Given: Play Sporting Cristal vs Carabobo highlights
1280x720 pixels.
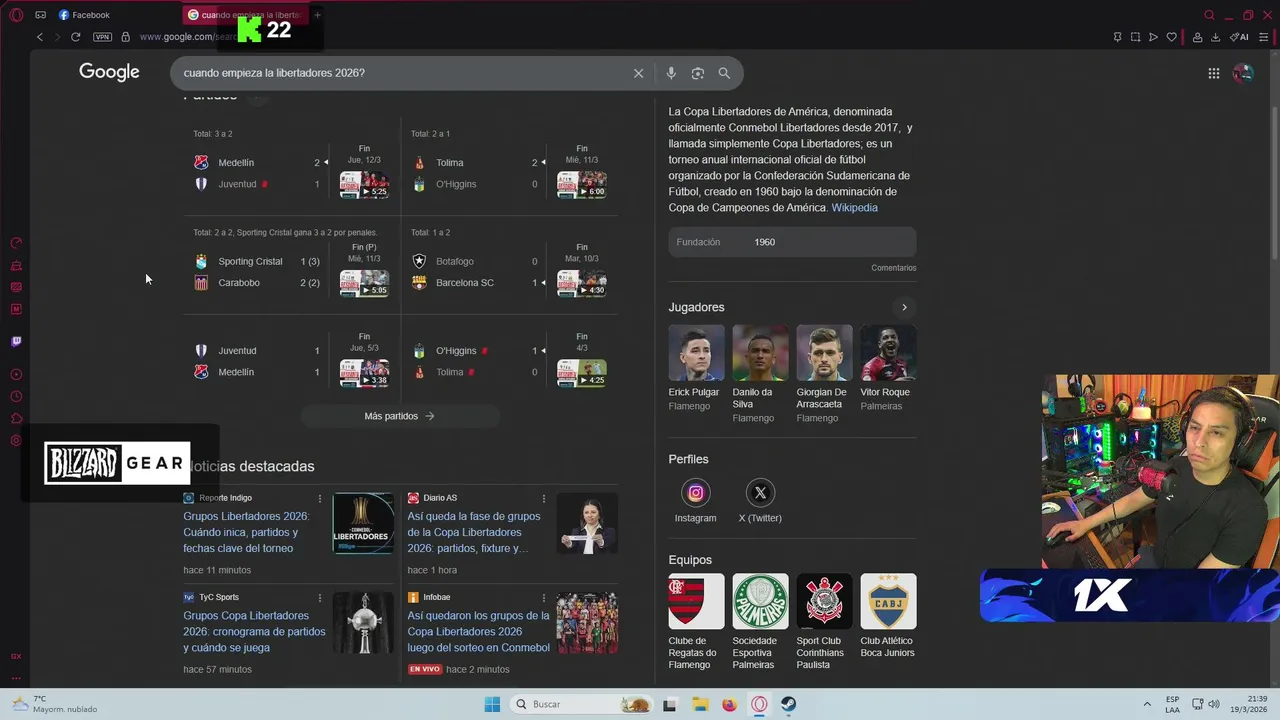Looking at the screenshot, I should point(364,284).
